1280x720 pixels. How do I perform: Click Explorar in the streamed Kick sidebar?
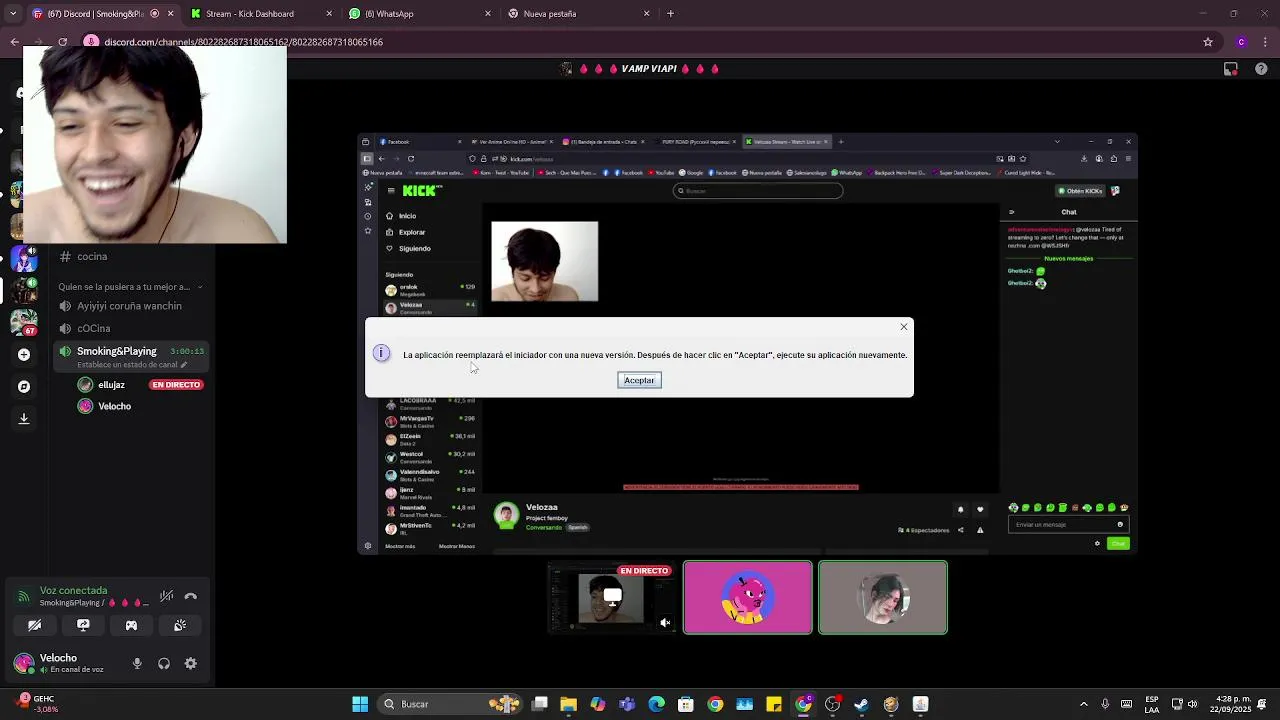411,232
